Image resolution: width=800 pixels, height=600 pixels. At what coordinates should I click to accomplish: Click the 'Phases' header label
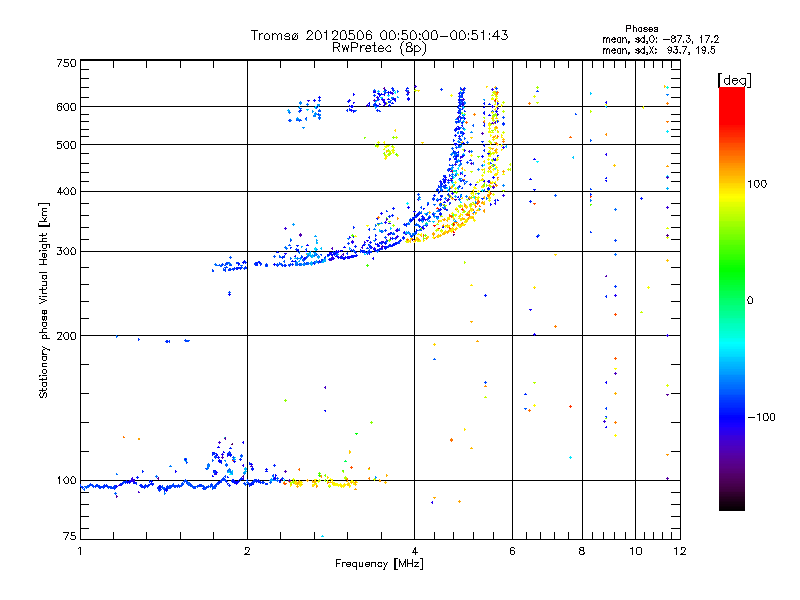point(642,29)
